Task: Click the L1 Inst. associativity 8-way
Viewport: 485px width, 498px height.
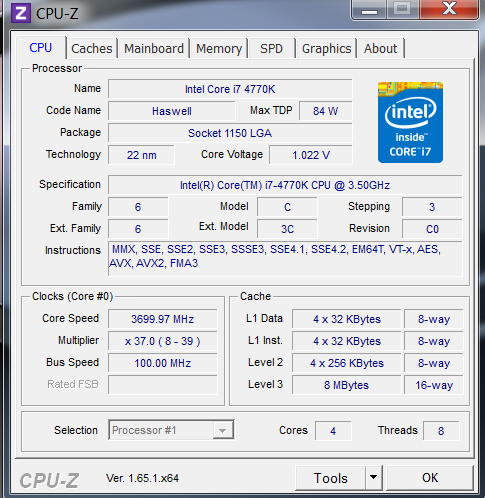Action: [x=434, y=341]
